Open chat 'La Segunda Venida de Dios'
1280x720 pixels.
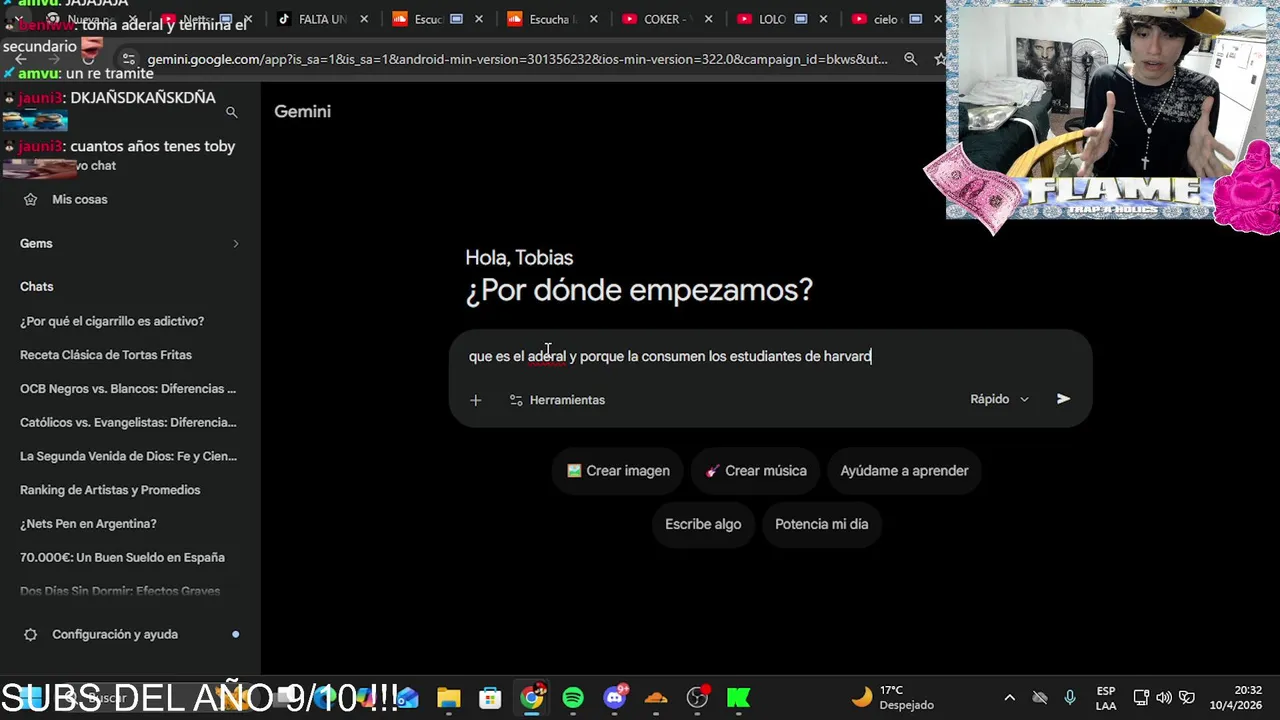[126, 456]
